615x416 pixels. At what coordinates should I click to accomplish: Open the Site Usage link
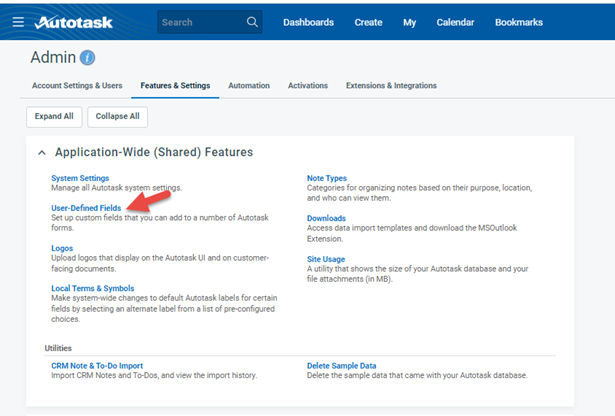(x=326, y=259)
